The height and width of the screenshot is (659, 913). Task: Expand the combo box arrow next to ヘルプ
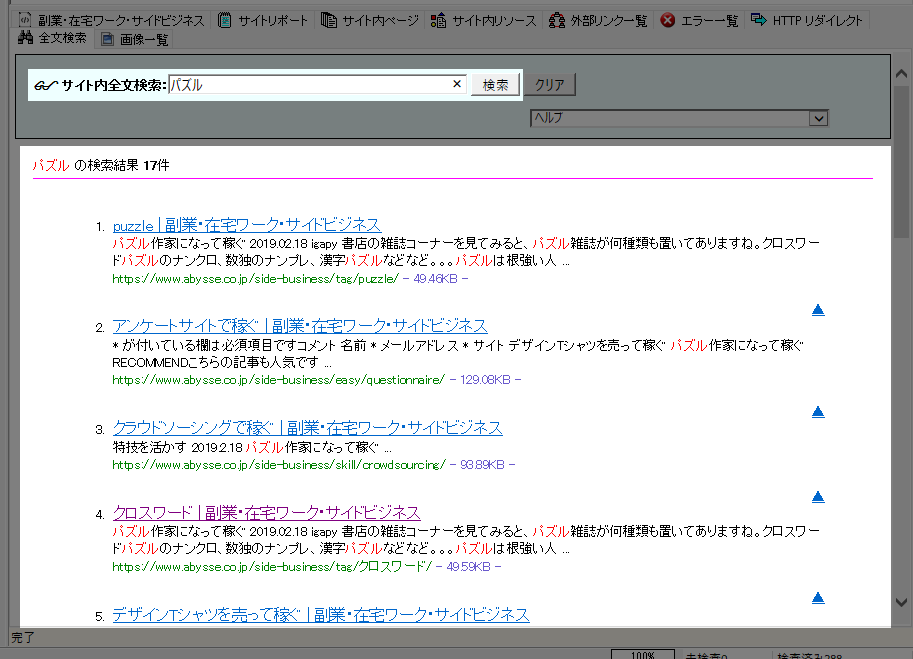point(819,118)
